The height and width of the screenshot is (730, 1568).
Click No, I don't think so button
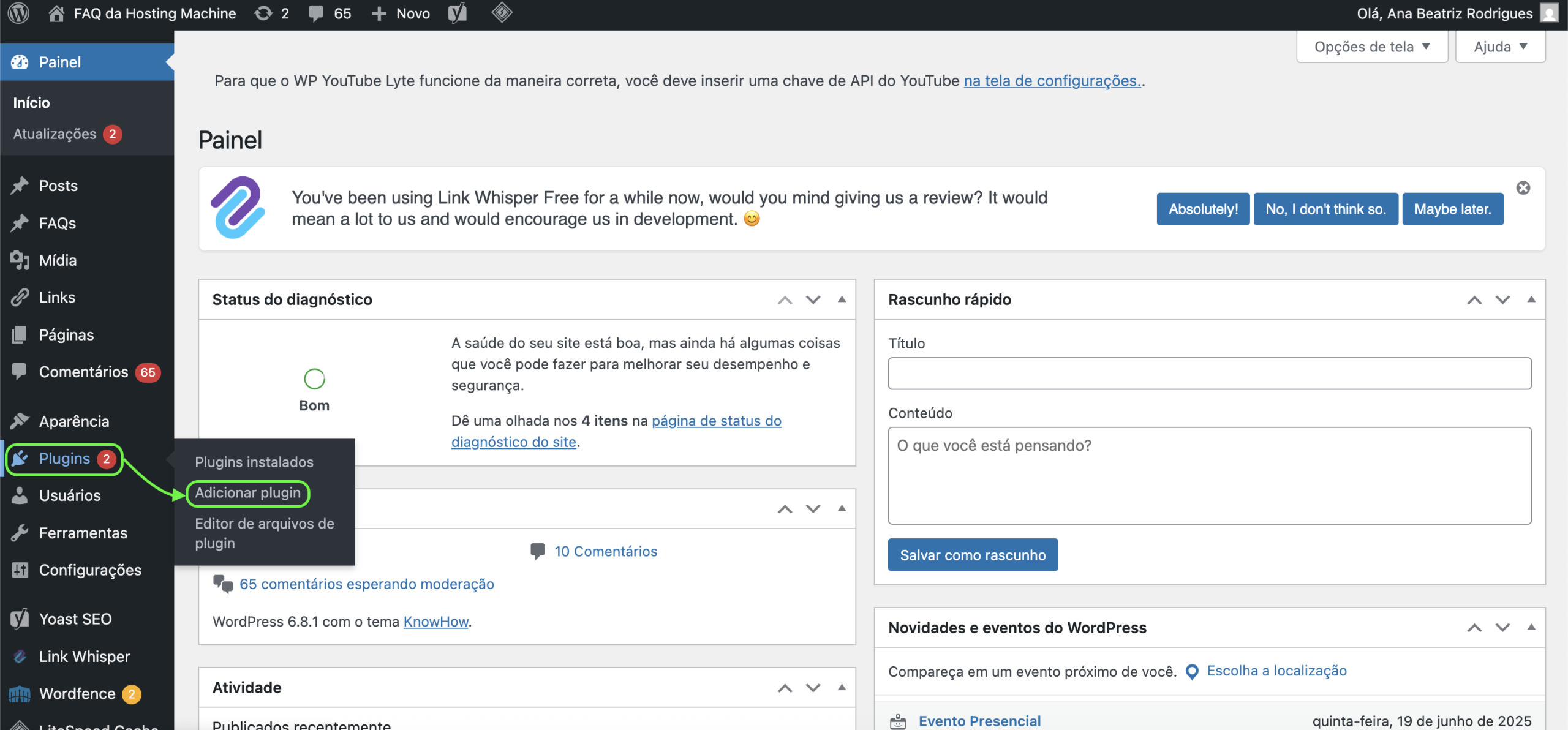tap(1326, 209)
